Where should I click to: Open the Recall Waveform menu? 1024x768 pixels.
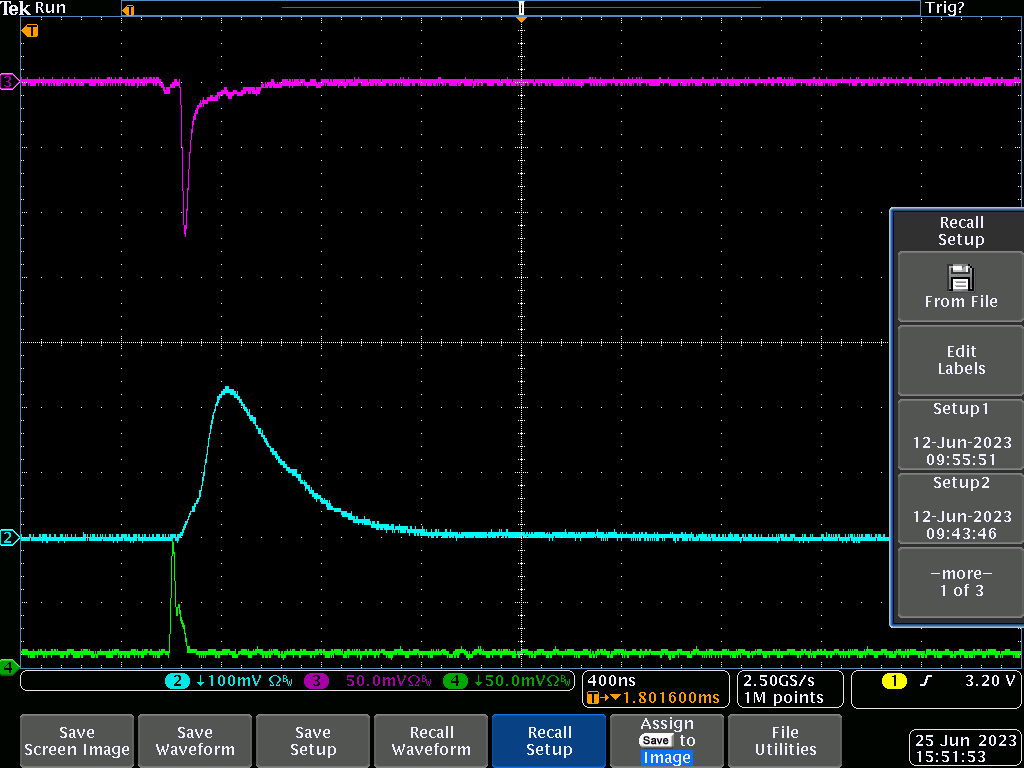pyautogui.click(x=431, y=741)
